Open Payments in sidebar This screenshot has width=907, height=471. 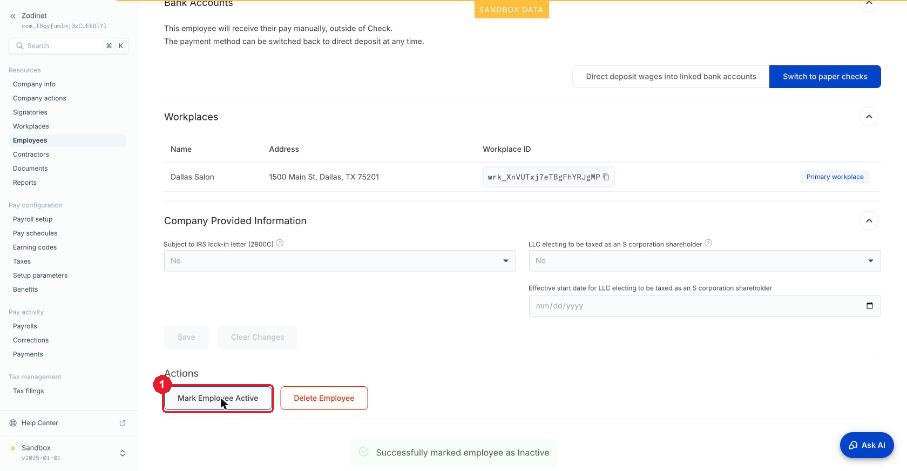[x=28, y=354]
